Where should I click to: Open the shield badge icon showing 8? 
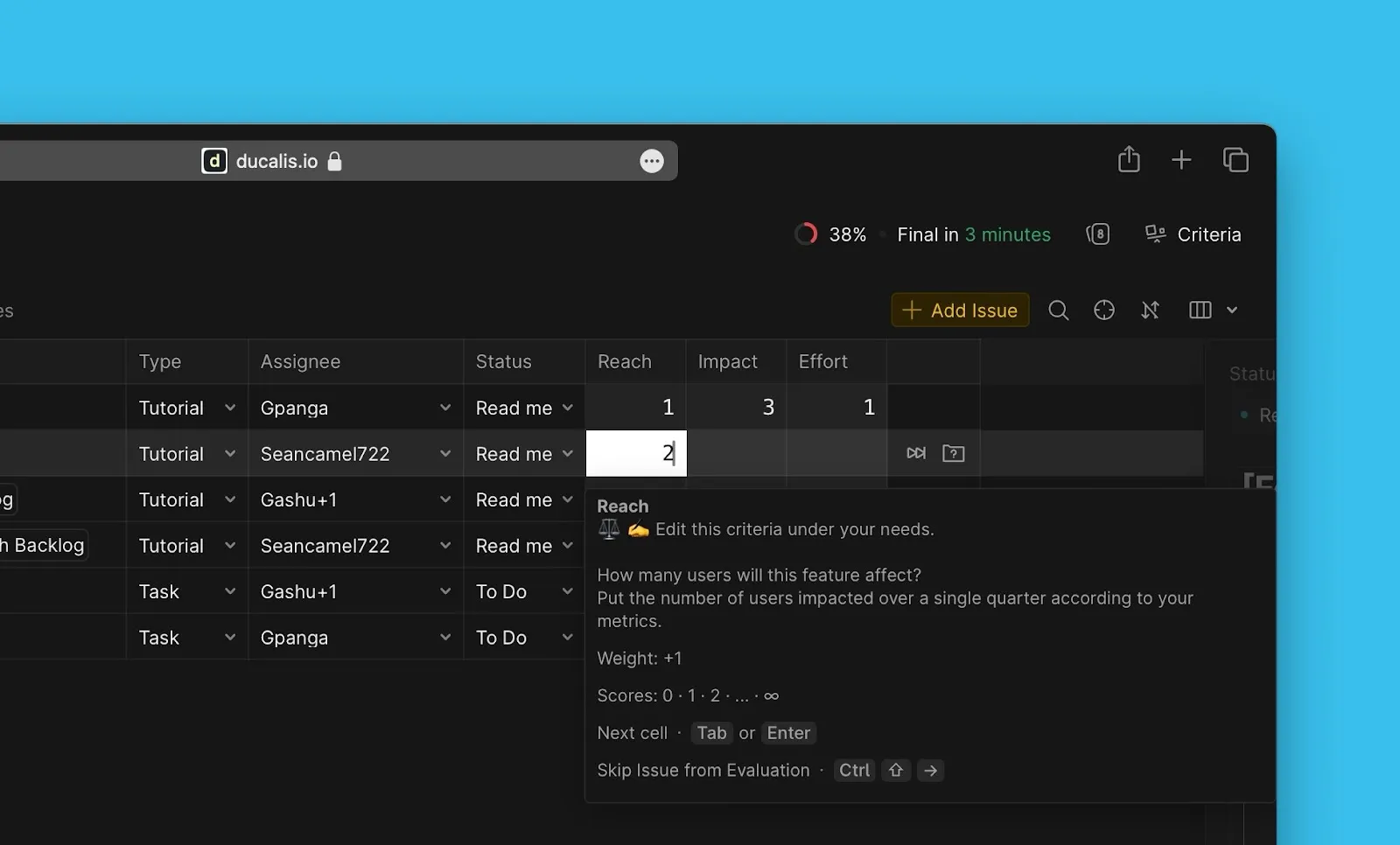pos(1098,234)
